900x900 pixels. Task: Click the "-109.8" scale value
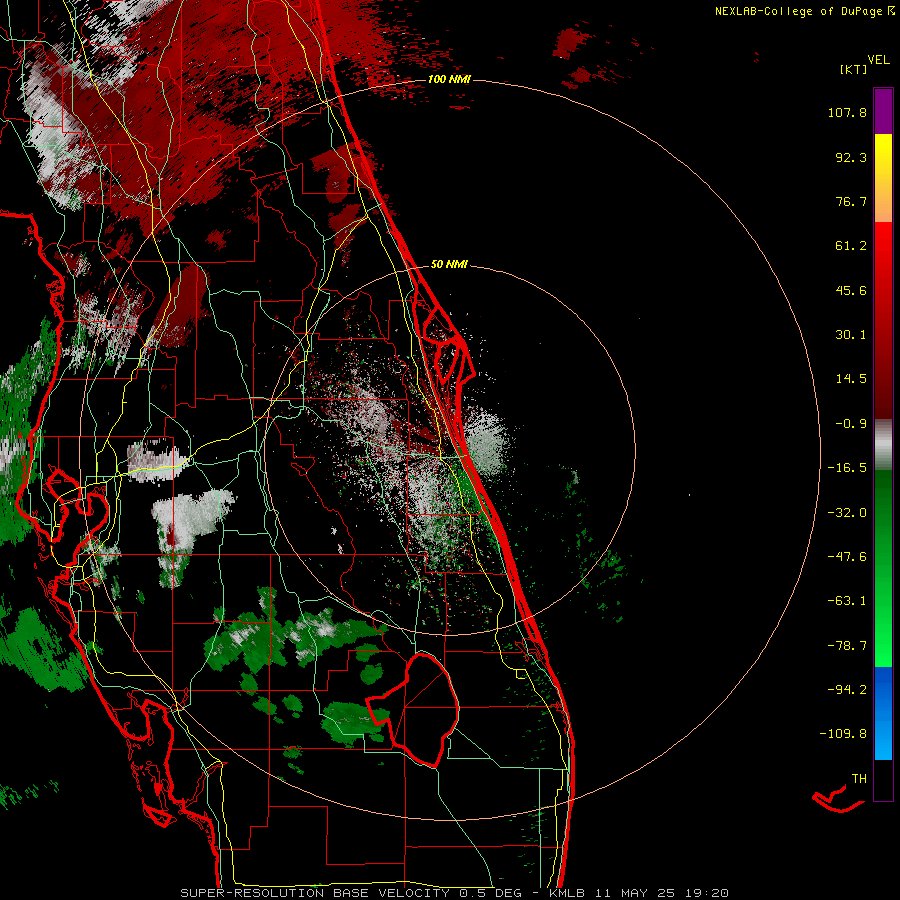(843, 734)
